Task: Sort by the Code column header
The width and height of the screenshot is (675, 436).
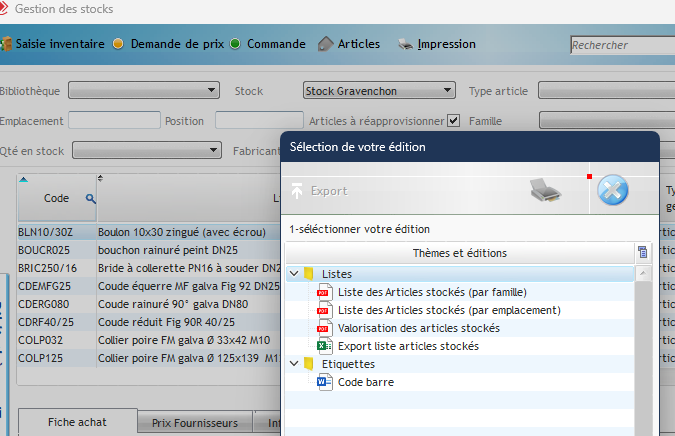Action: 56,198
